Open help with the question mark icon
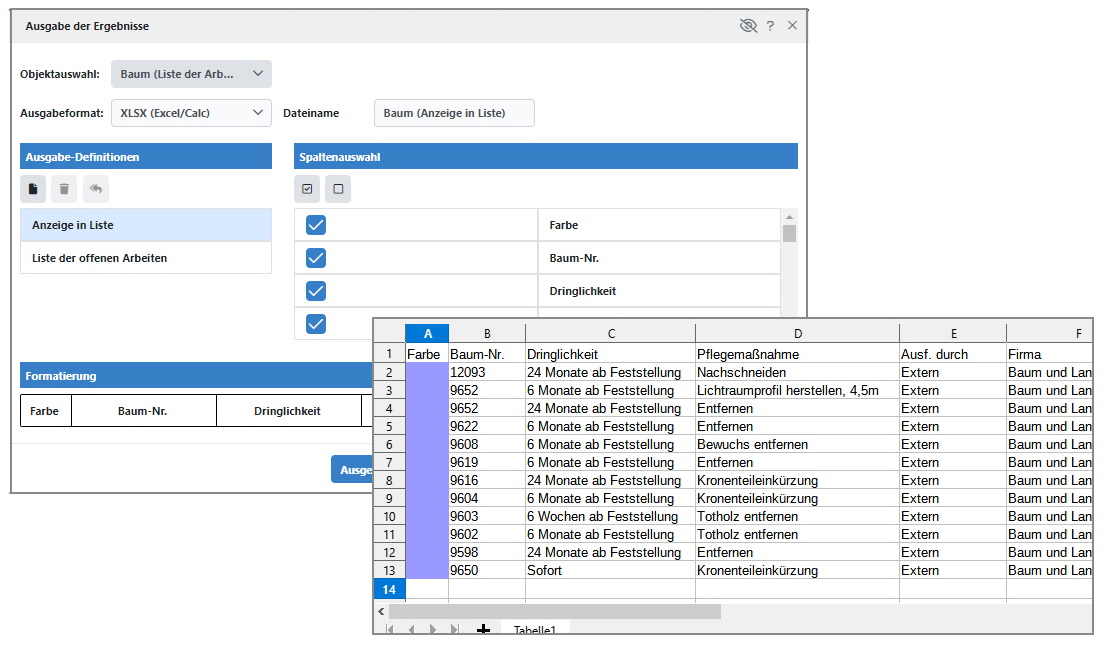The image size is (1108, 649). [x=770, y=26]
